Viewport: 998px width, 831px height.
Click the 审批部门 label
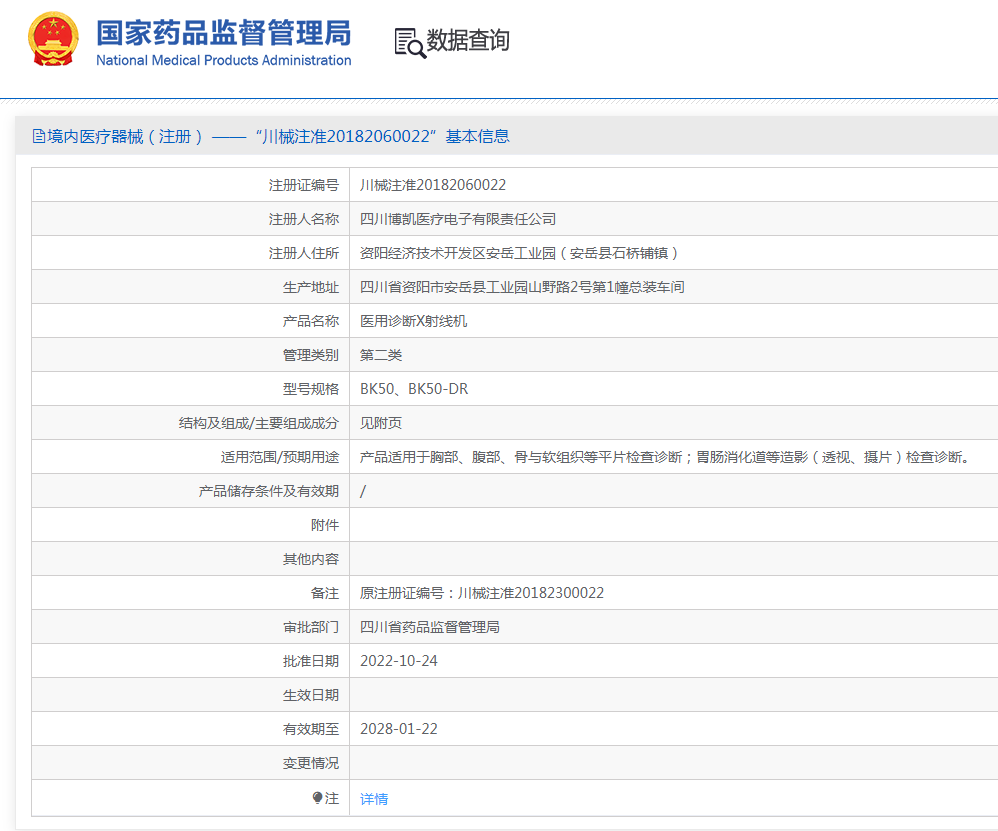tap(311, 627)
